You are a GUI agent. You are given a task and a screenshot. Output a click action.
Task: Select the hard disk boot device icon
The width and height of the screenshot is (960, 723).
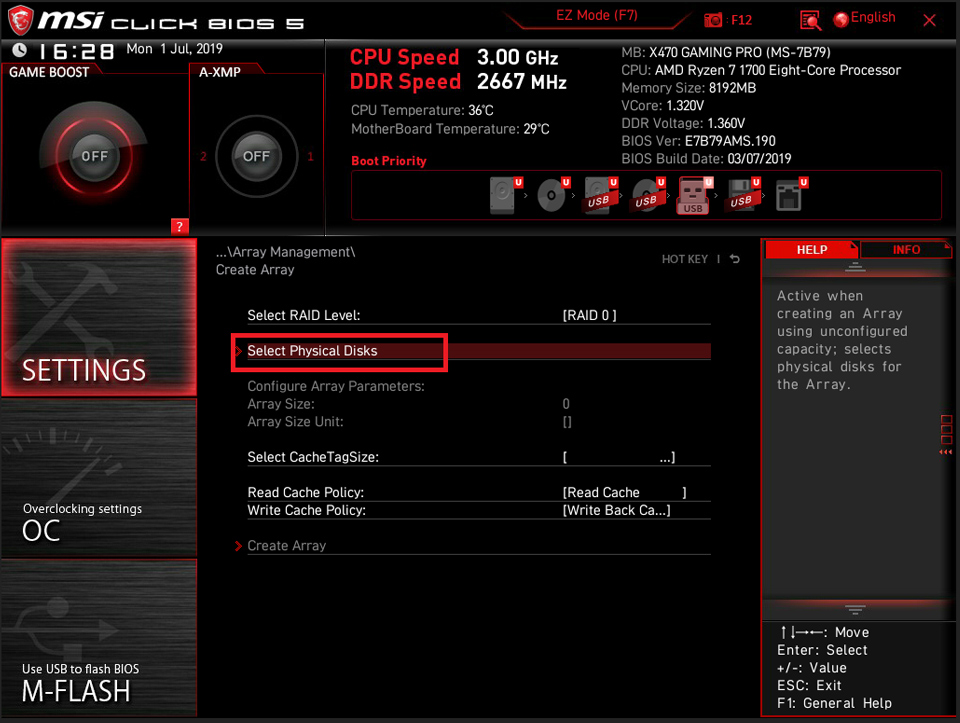(x=506, y=195)
